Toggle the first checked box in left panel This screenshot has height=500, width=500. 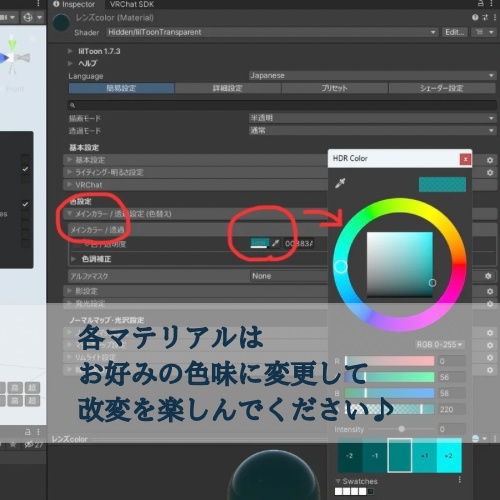[x=25, y=169]
